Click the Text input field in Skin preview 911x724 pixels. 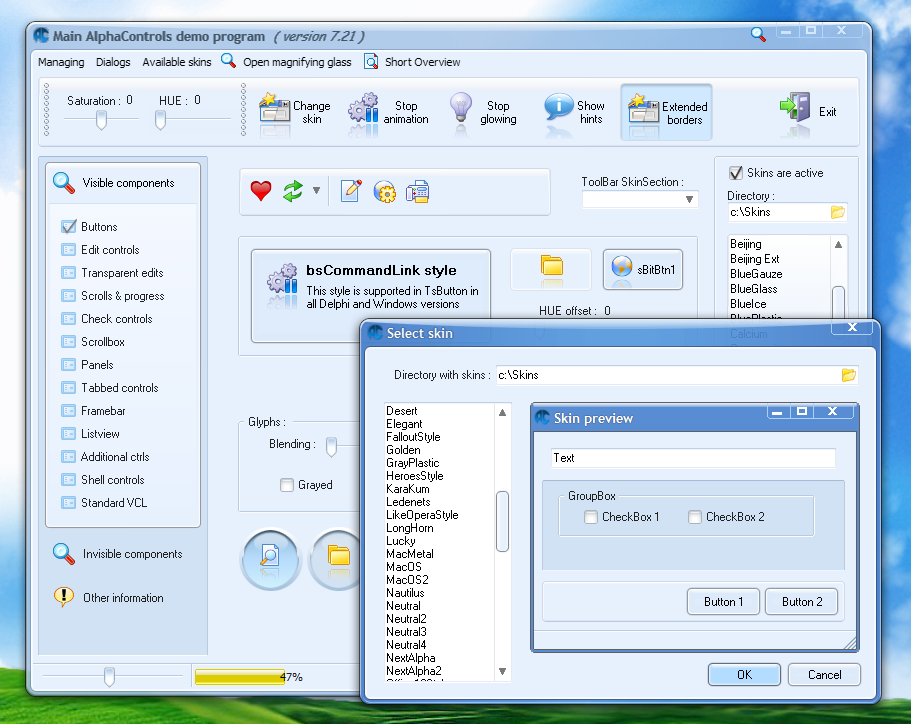pos(693,458)
